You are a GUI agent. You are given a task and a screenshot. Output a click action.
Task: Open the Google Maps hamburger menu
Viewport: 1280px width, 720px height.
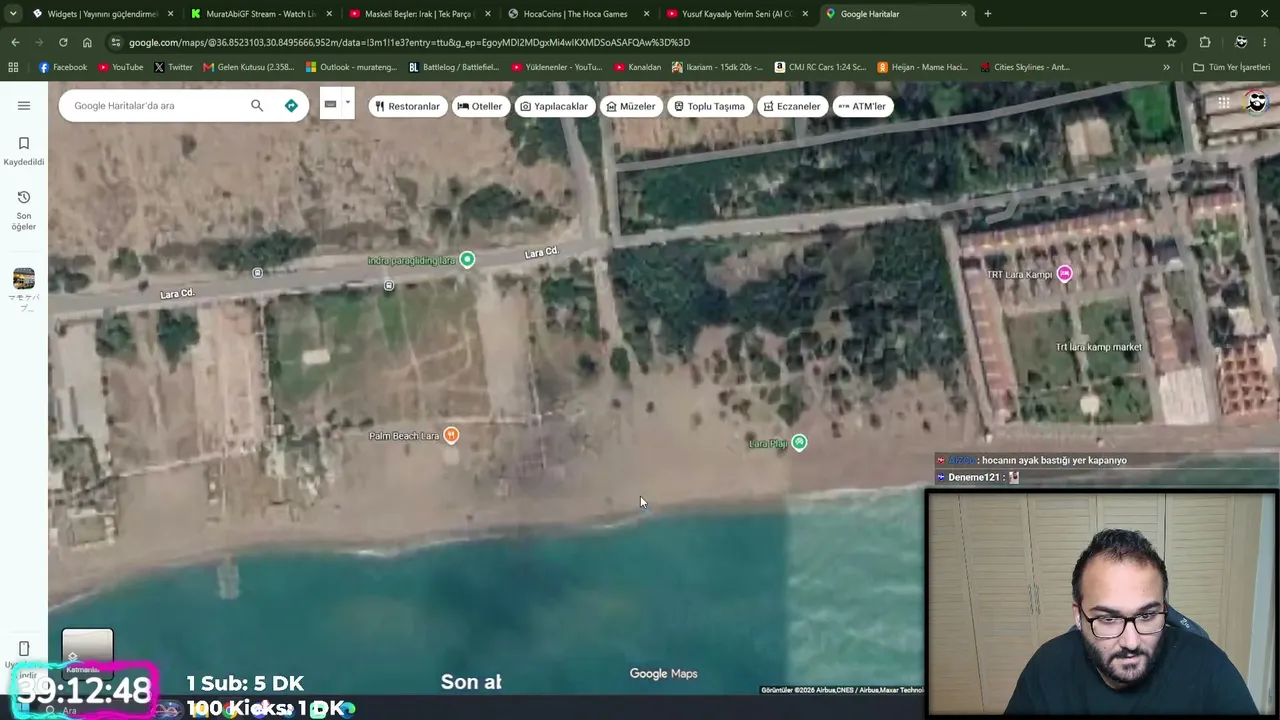(x=24, y=105)
